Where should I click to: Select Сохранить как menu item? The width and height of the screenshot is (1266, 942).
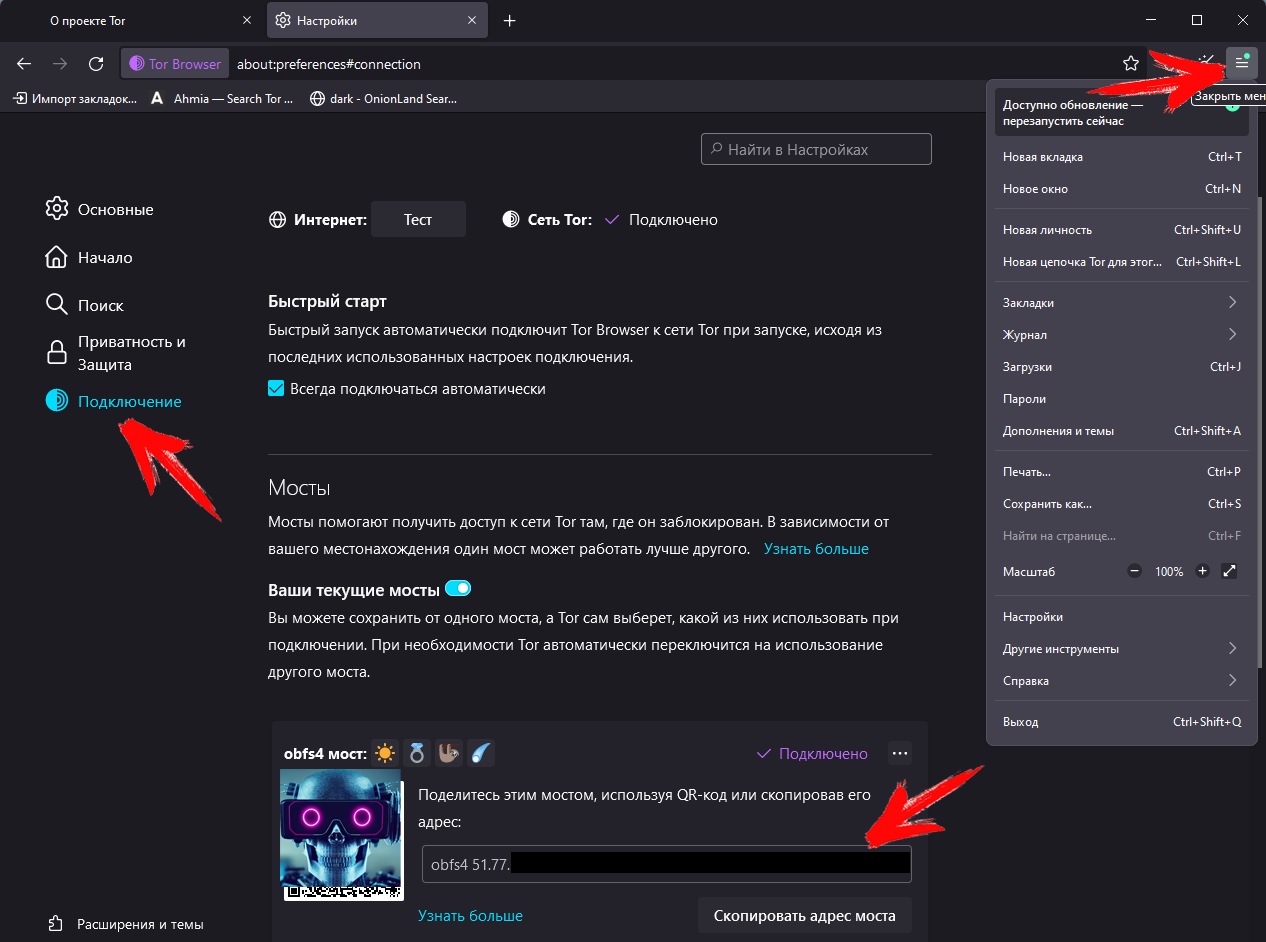(x=1122, y=503)
